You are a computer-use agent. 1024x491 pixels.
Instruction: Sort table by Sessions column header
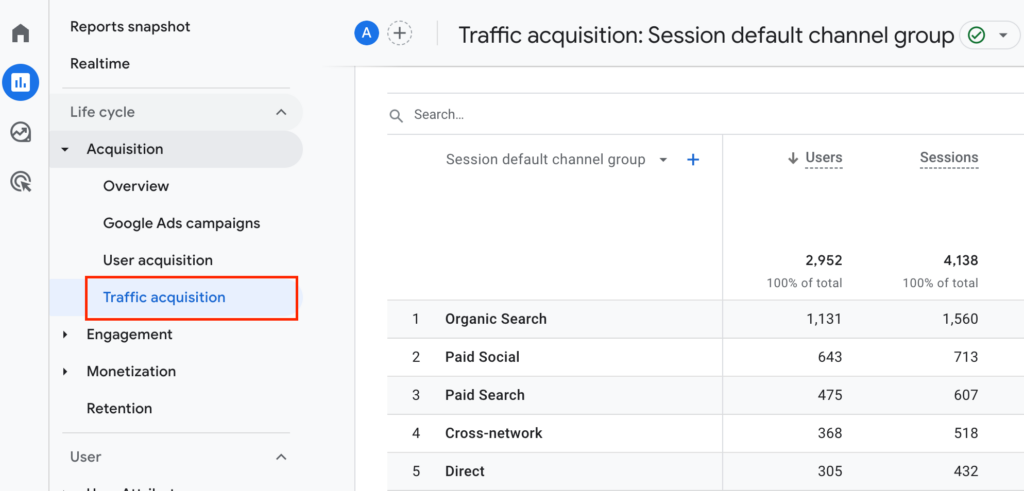949,157
